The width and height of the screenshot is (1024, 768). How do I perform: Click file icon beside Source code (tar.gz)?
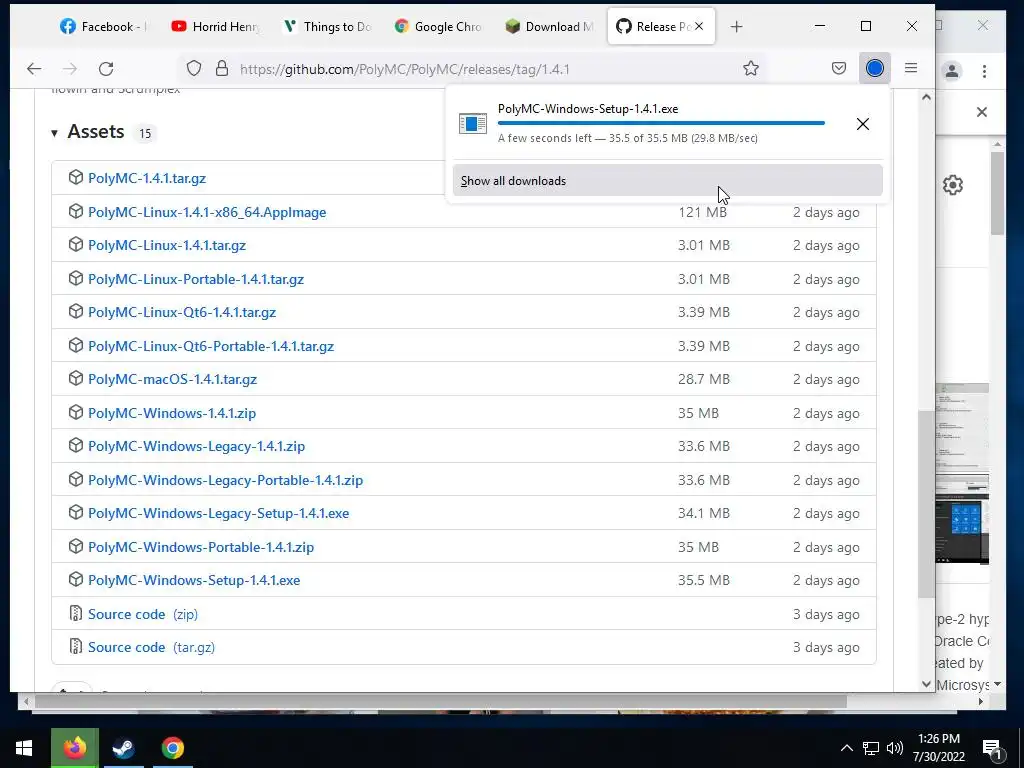point(76,647)
